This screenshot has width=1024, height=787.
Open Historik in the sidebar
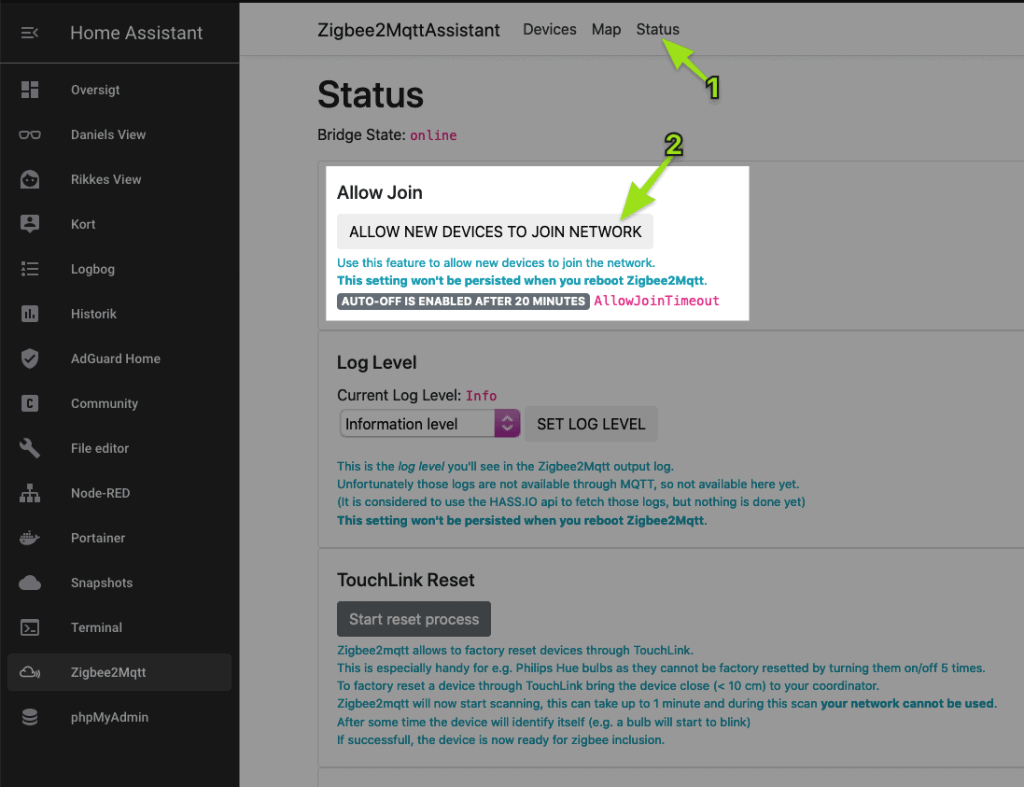coord(120,313)
